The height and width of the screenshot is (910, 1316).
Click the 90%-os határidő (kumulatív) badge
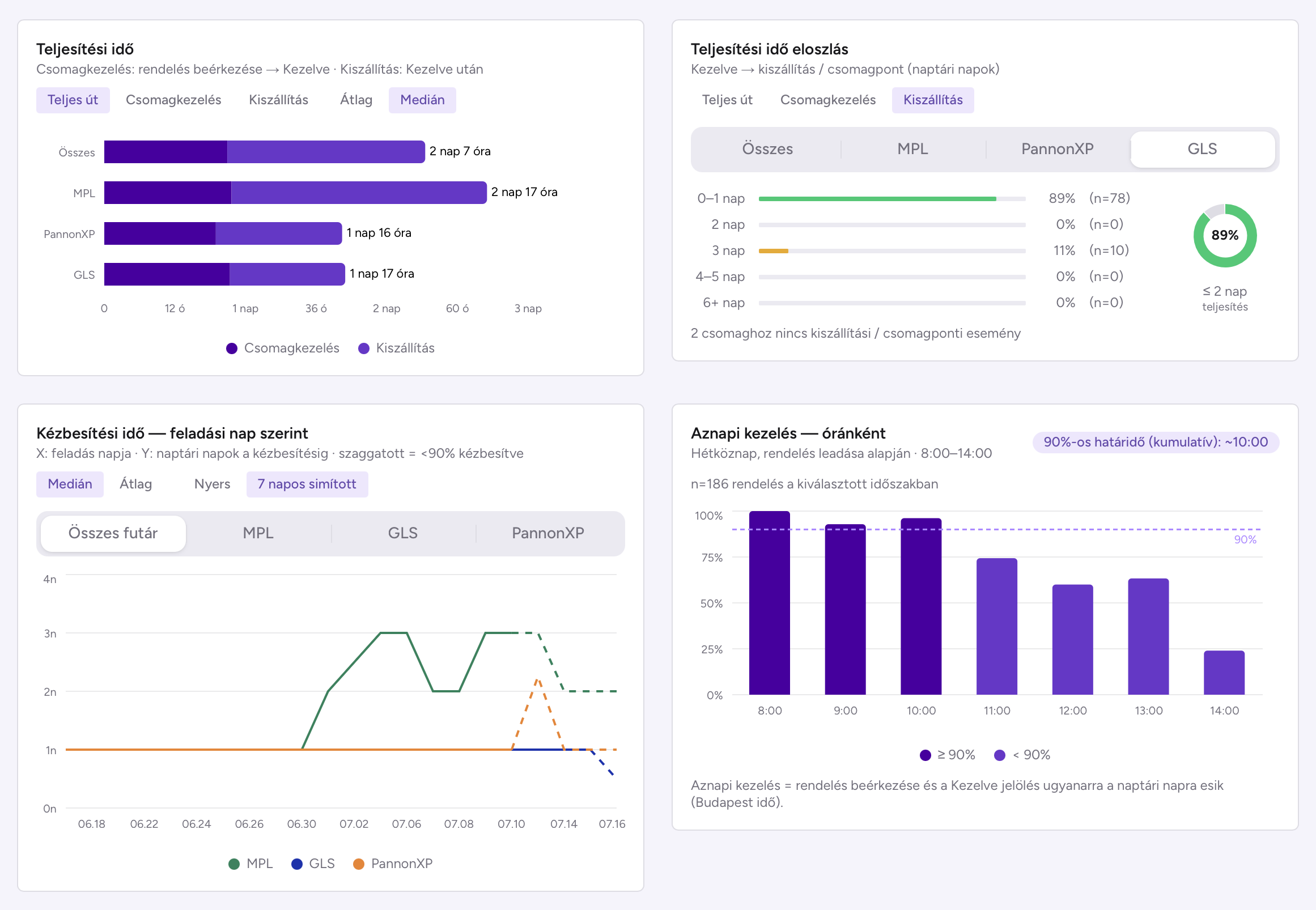coord(1156,443)
